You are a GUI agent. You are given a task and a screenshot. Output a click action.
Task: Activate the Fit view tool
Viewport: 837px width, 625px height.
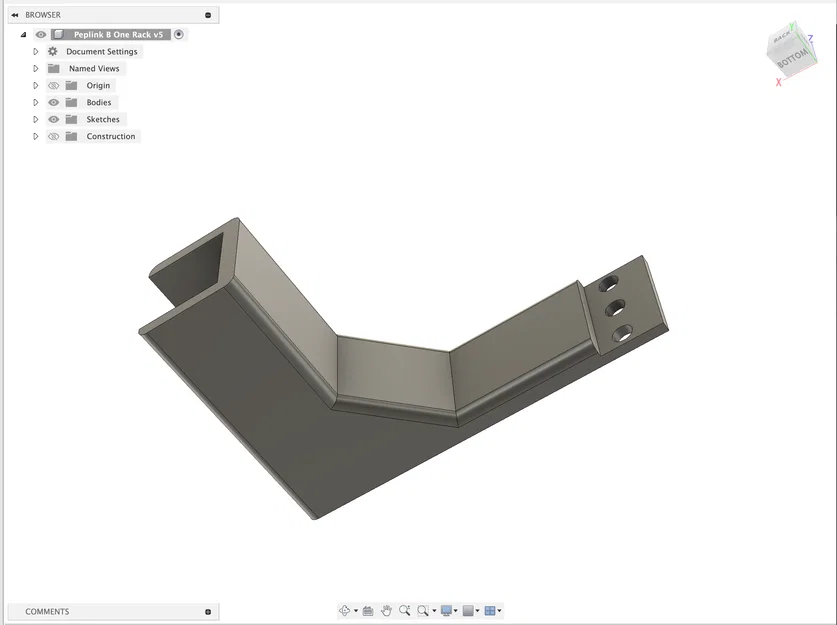[x=422, y=610]
